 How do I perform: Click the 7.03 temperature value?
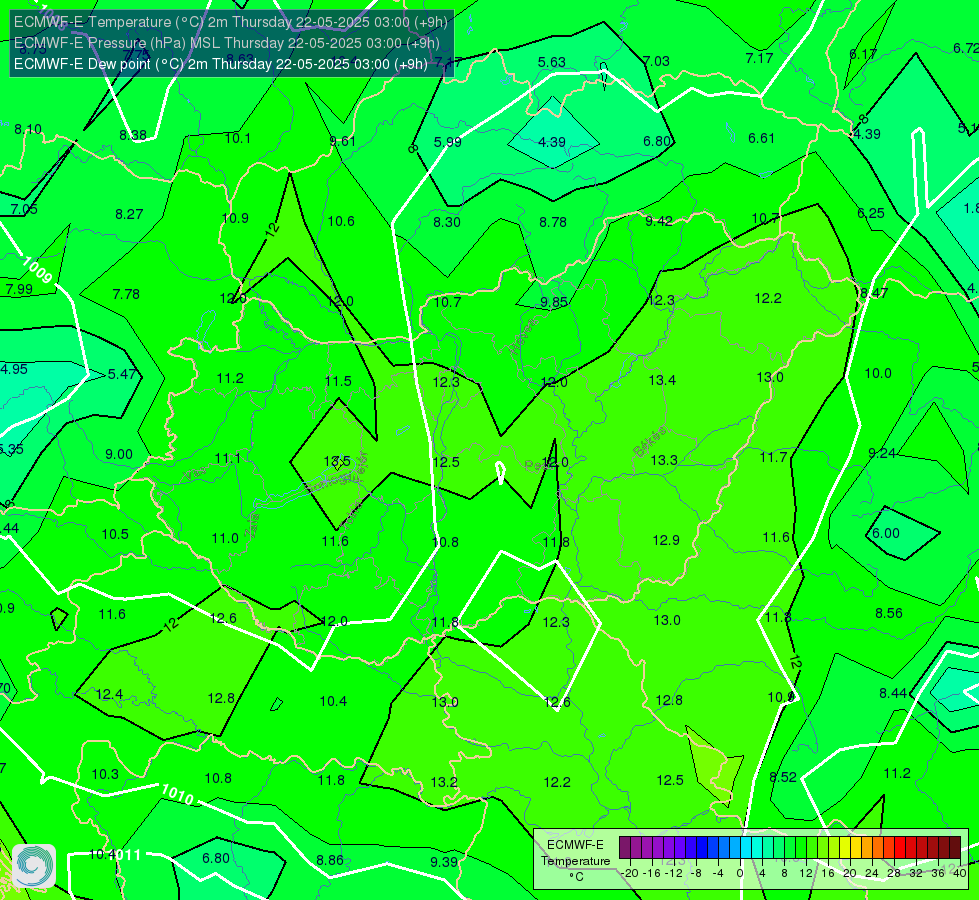click(x=656, y=61)
